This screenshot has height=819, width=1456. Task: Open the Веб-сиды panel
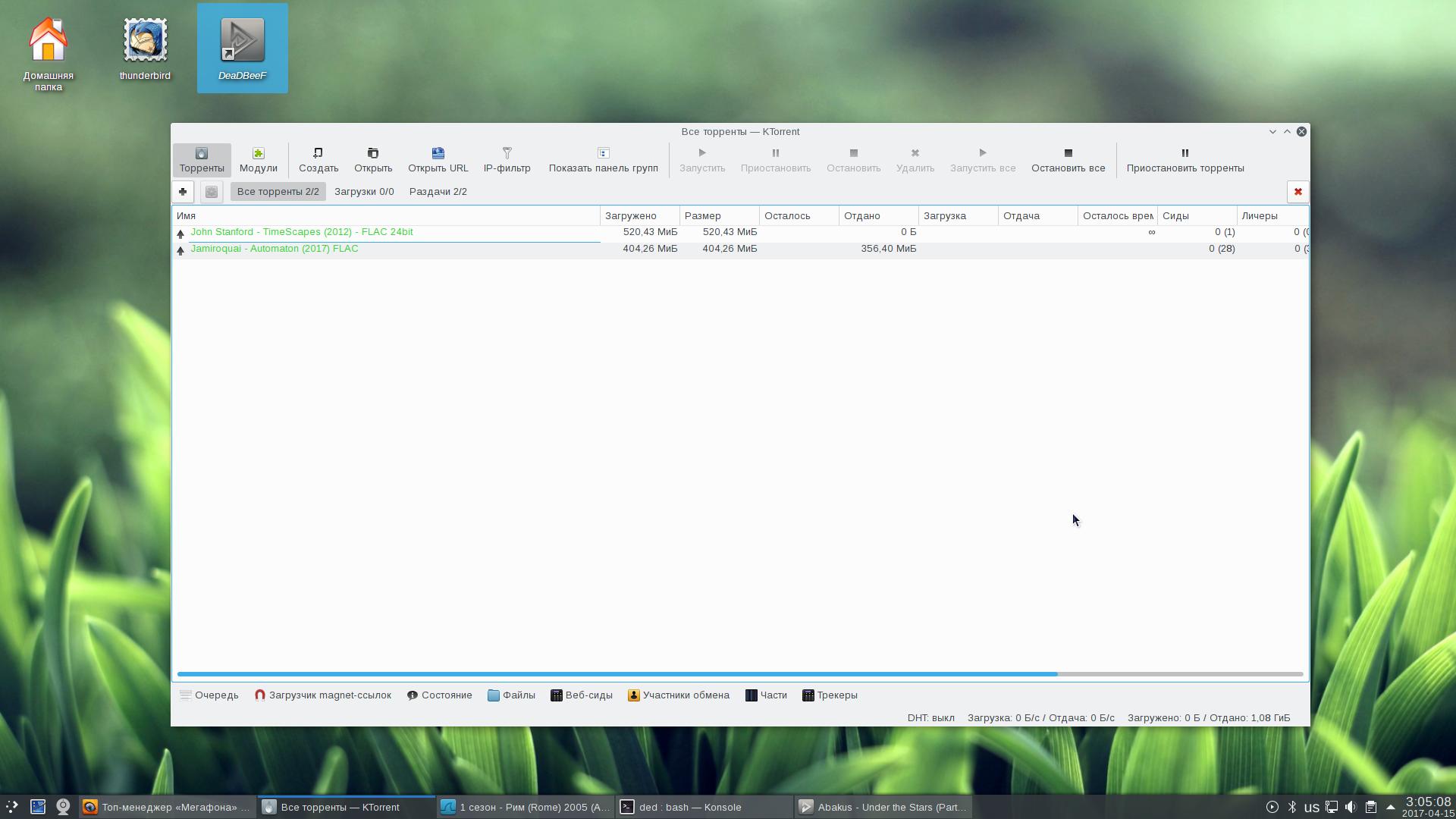click(582, 695)
